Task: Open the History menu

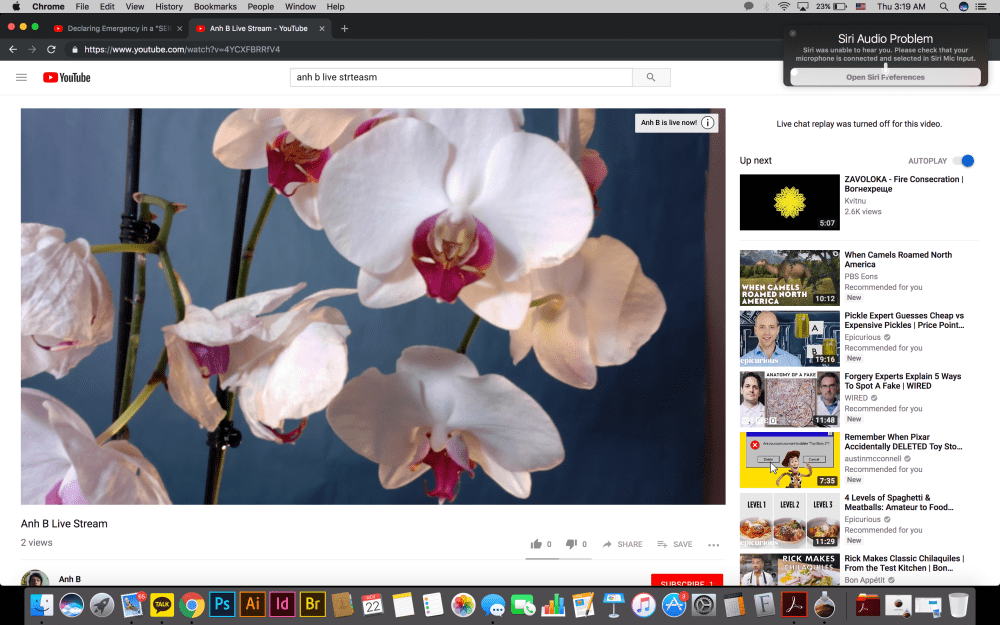Action: (169, 6)
